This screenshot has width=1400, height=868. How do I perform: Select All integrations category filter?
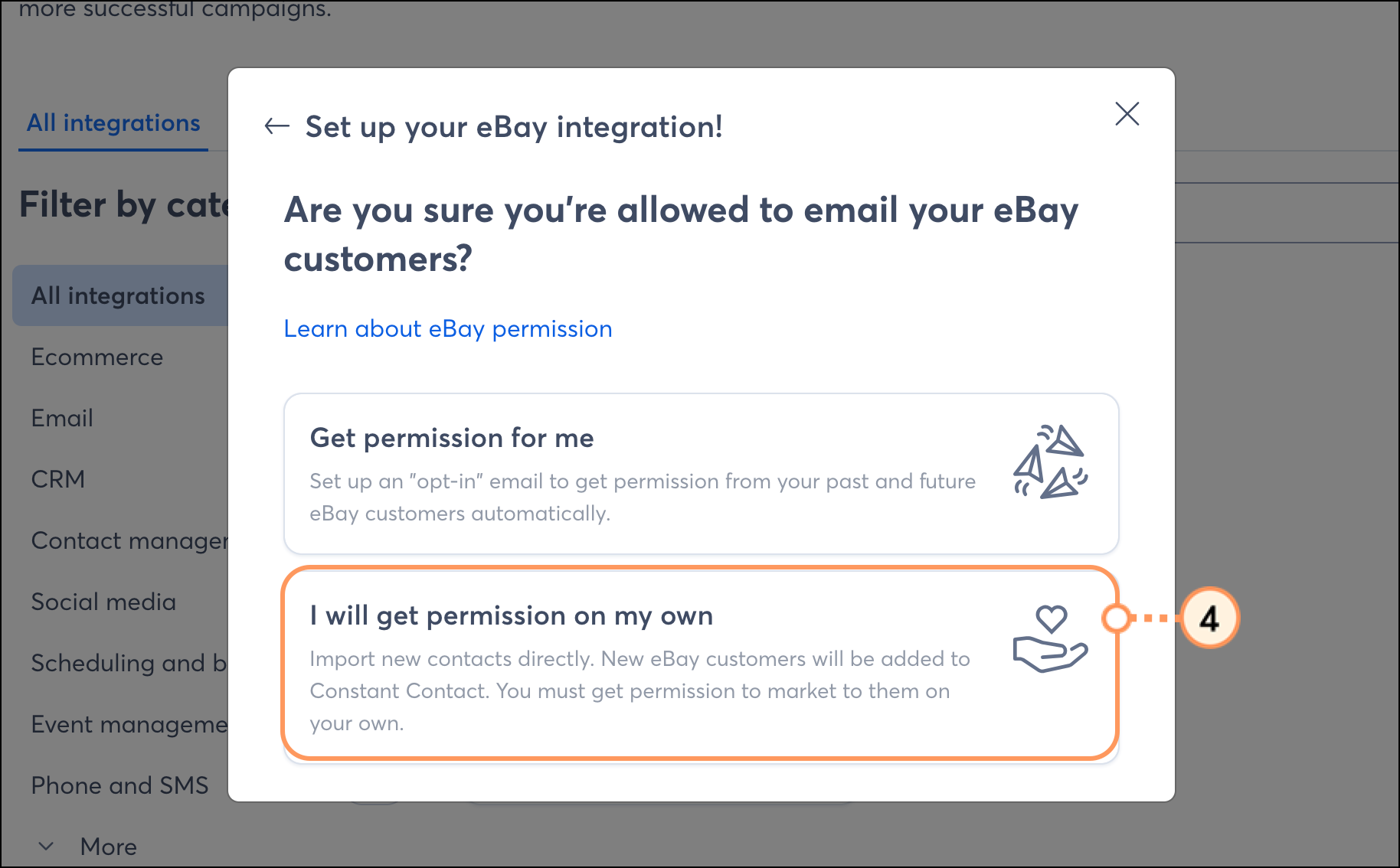click(x=120, y=295)
